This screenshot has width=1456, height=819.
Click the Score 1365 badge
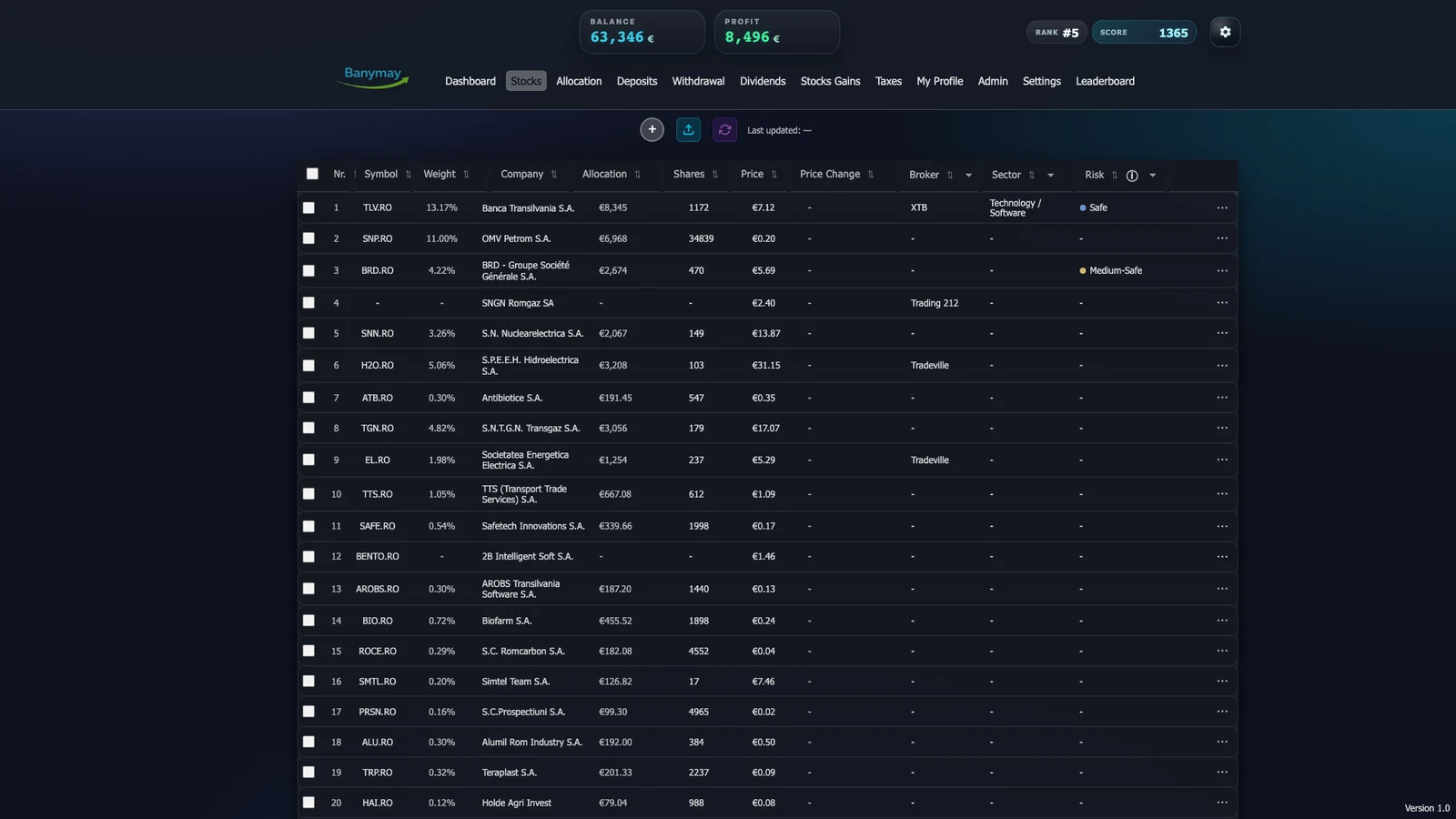[x=1144, y=32]
